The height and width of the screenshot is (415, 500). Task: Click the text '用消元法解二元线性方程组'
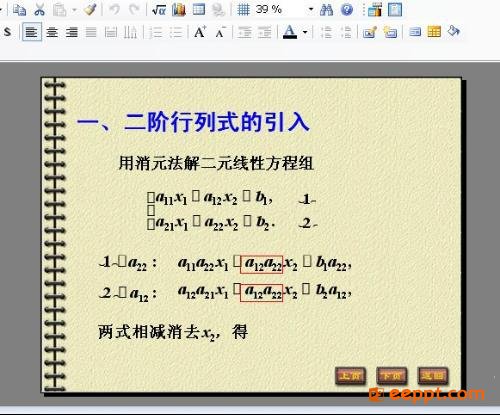tap(216, 163)
